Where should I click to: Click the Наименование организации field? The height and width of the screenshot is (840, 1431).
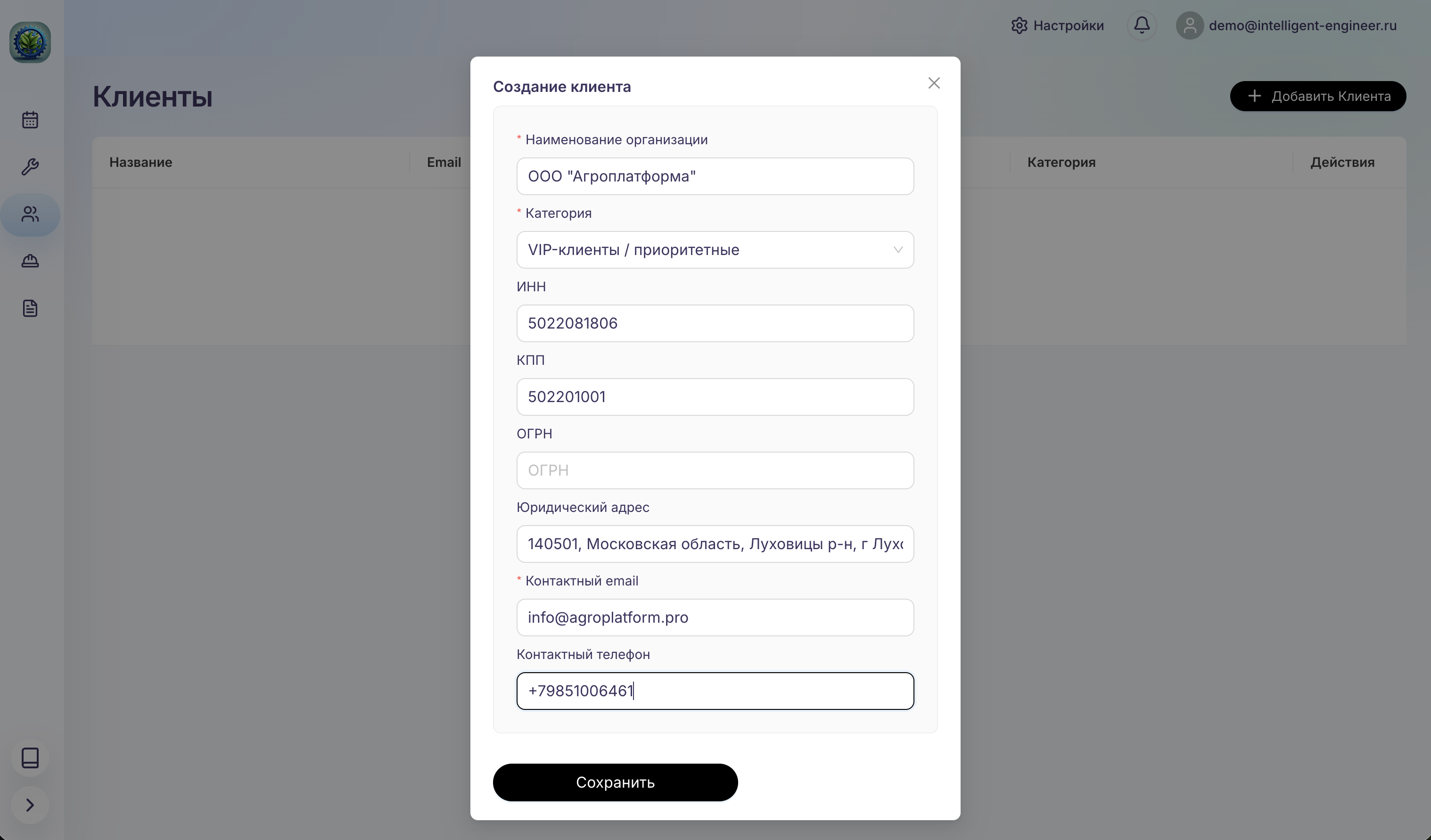pos(715,177)
